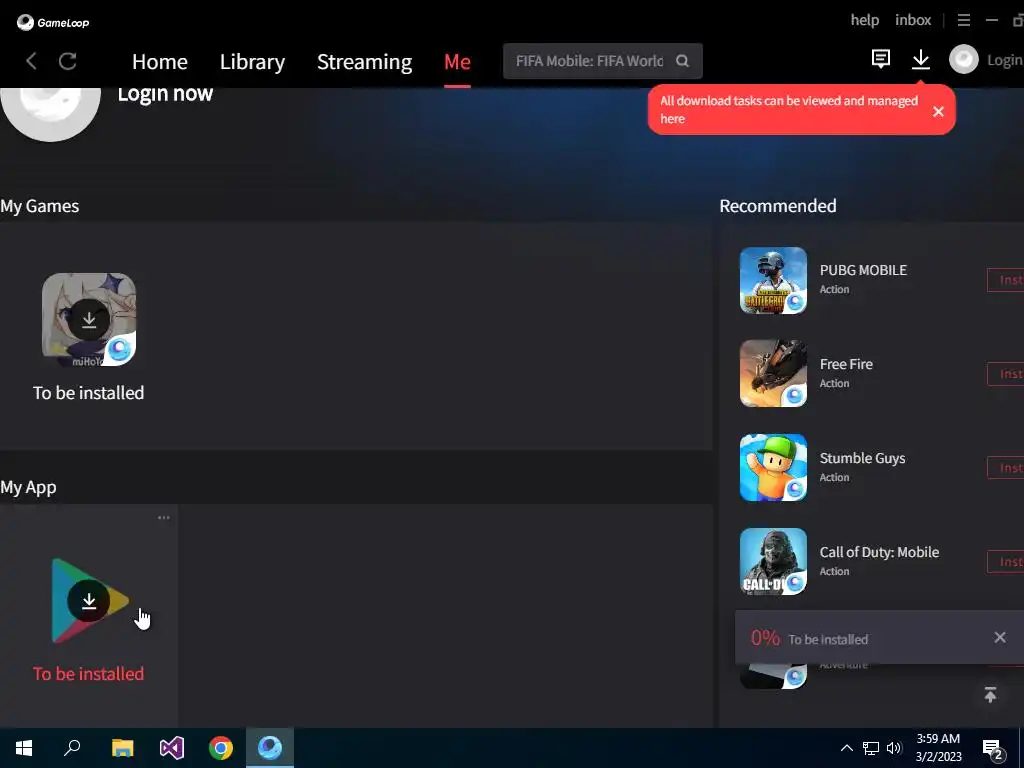Click the Free Fire title

point(846,364)
